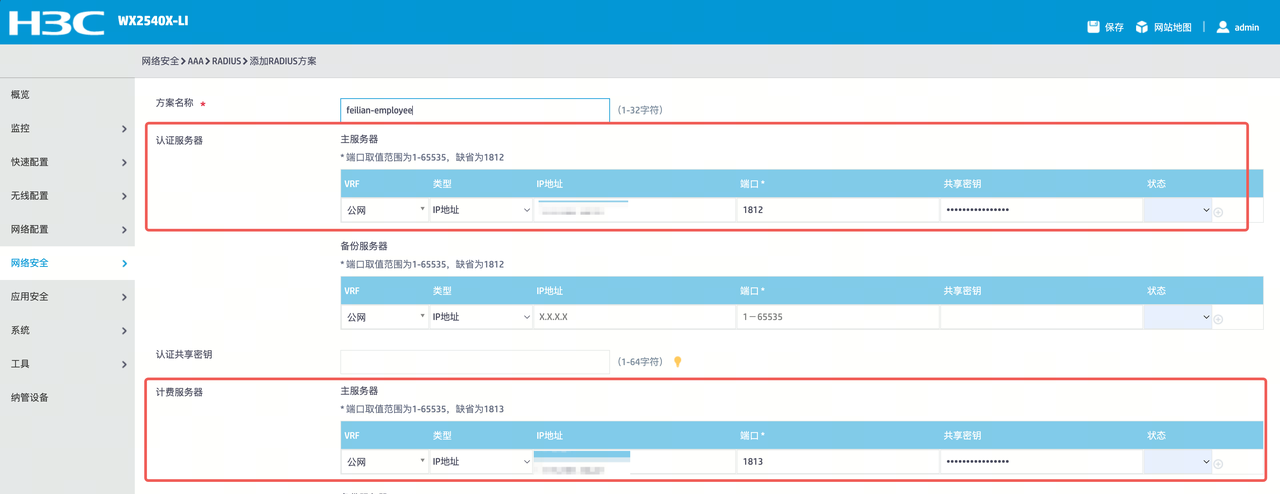This screenshot has width=1280, height=494.
Task: Click 方案名称 input with feilian-employee
Action: pos(475,110)
